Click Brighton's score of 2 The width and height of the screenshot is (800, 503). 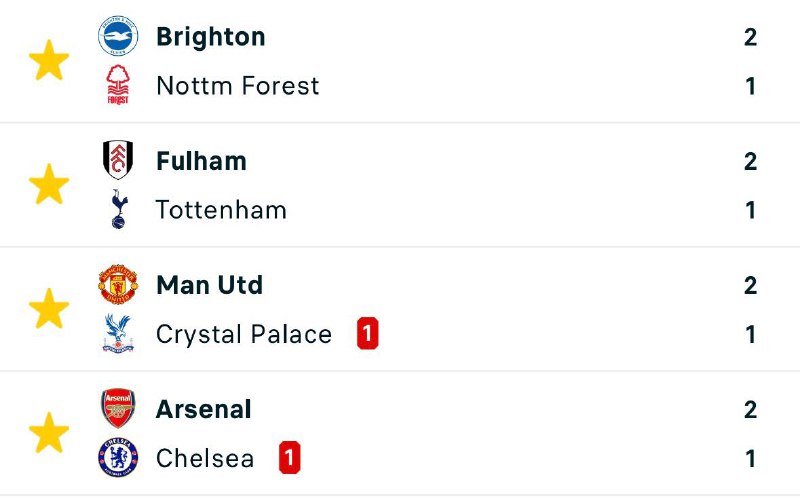pyautogui.click(x=751, y=38)
